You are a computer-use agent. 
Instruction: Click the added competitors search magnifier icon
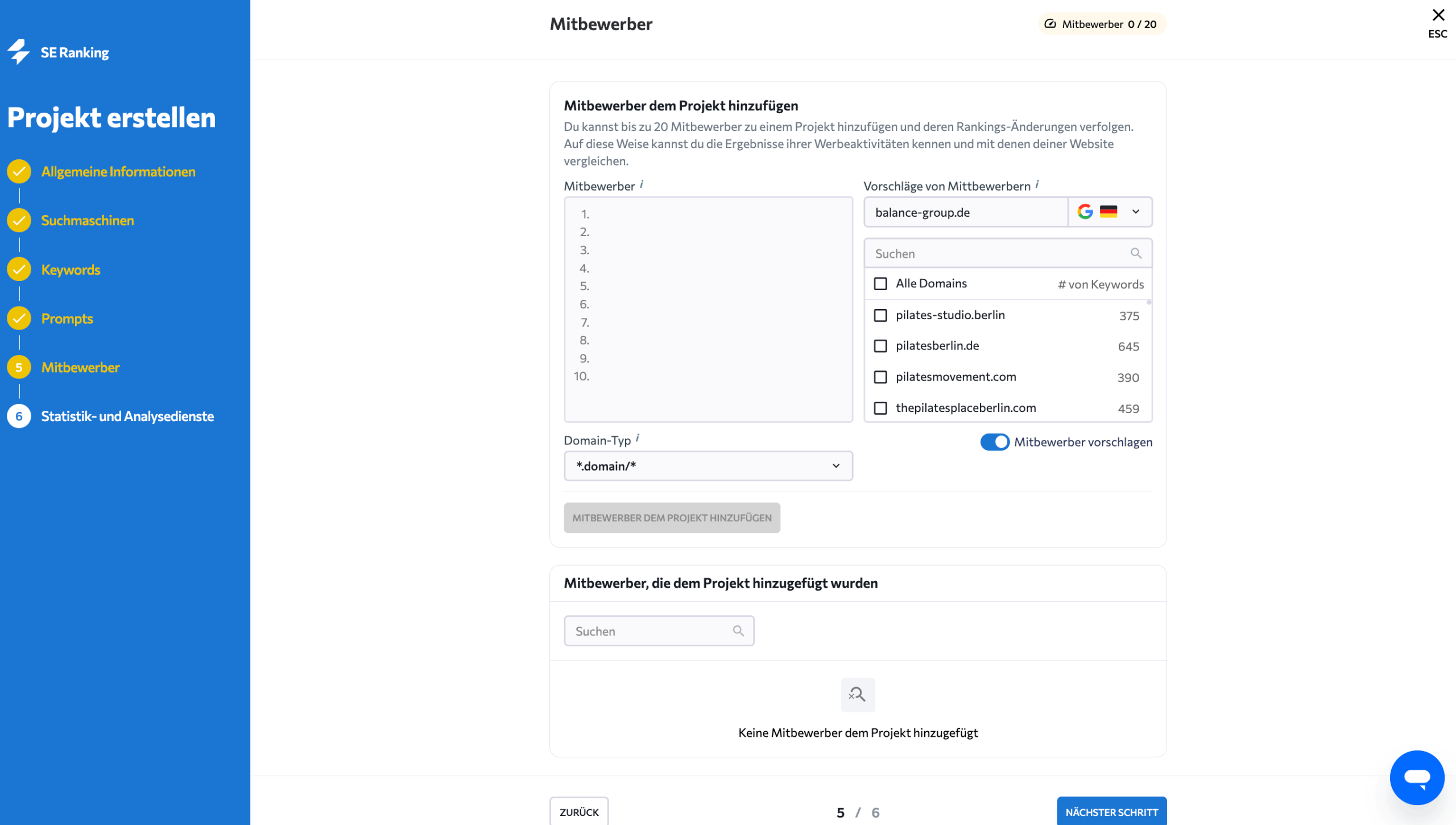(738, 630)
